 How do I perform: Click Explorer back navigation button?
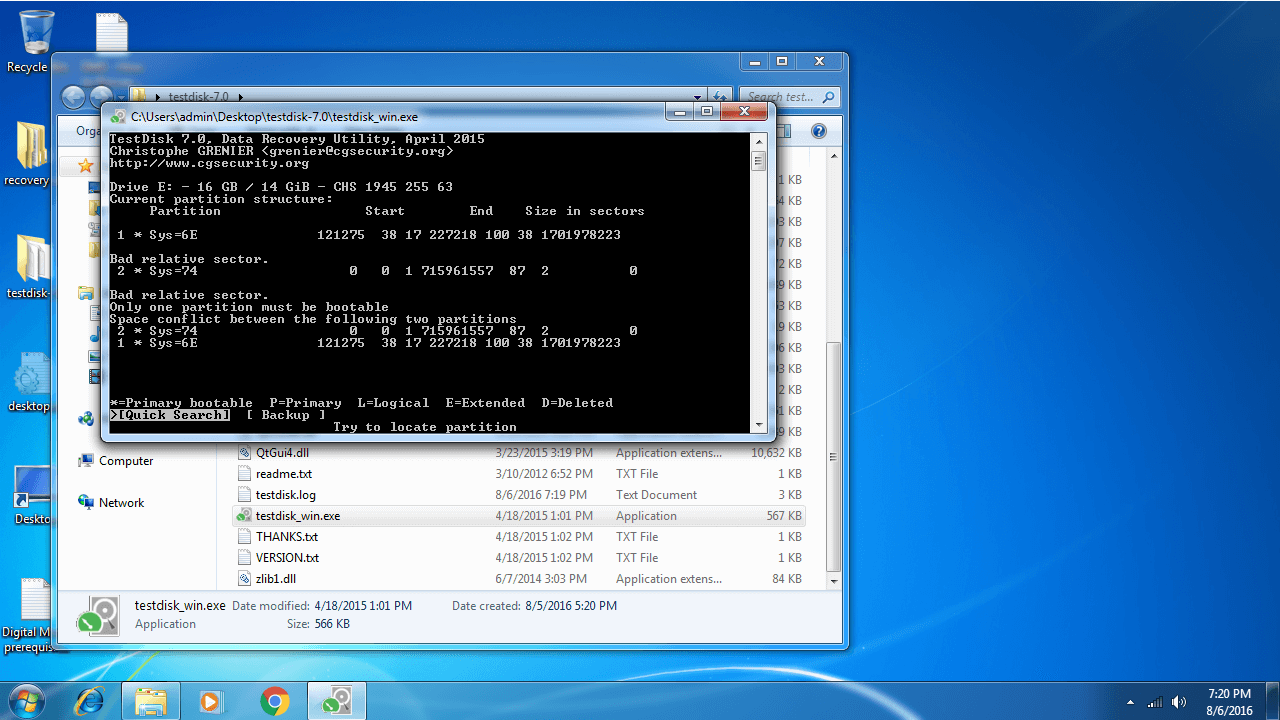(73, 97)
